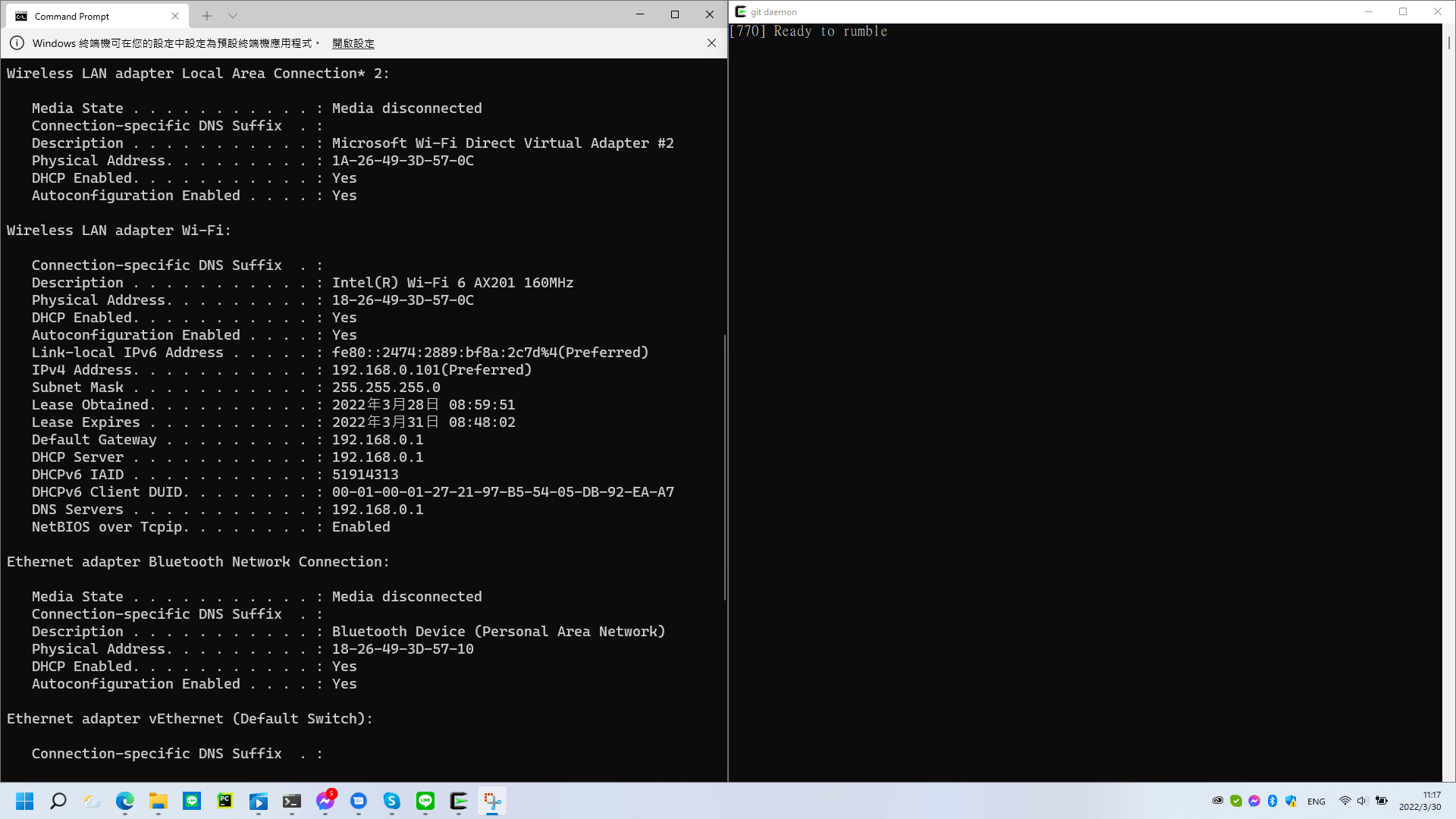Toggle Bluetooth via the system tray icon
The width and height of the screenshot is (1456, 819).
click(x=1272, y=801)
